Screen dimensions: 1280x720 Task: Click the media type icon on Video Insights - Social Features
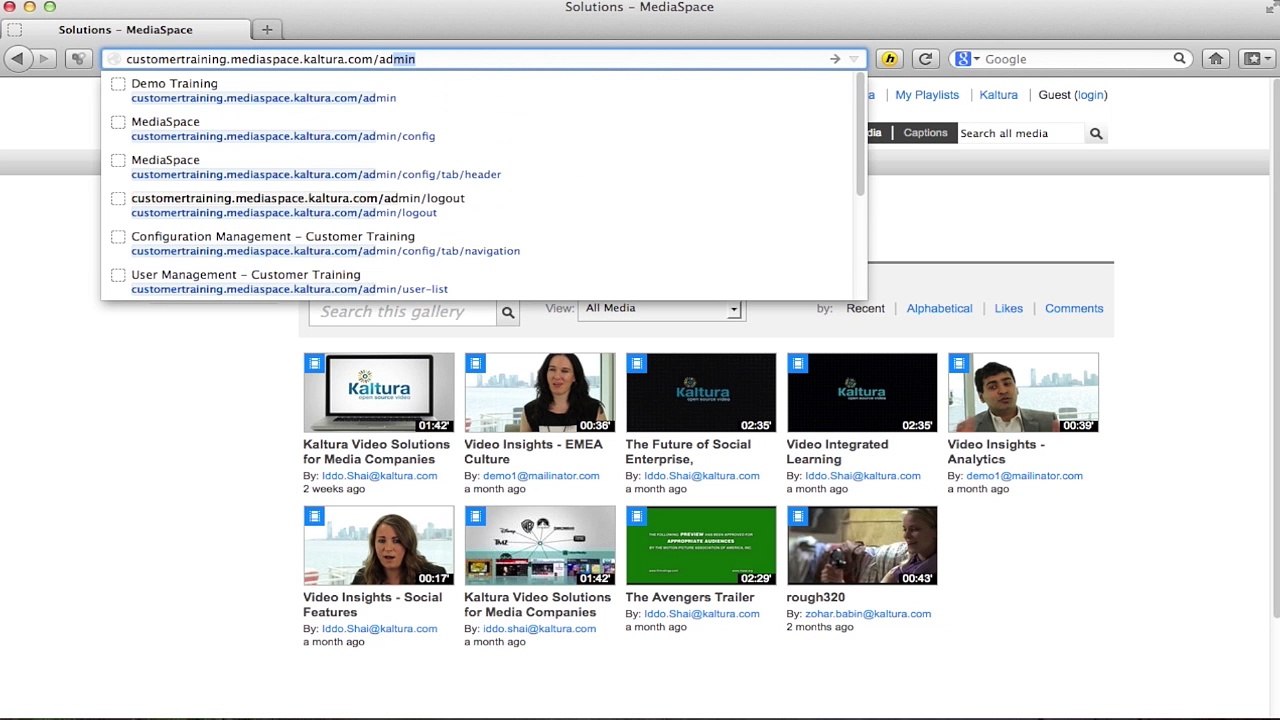click(314, 516)
